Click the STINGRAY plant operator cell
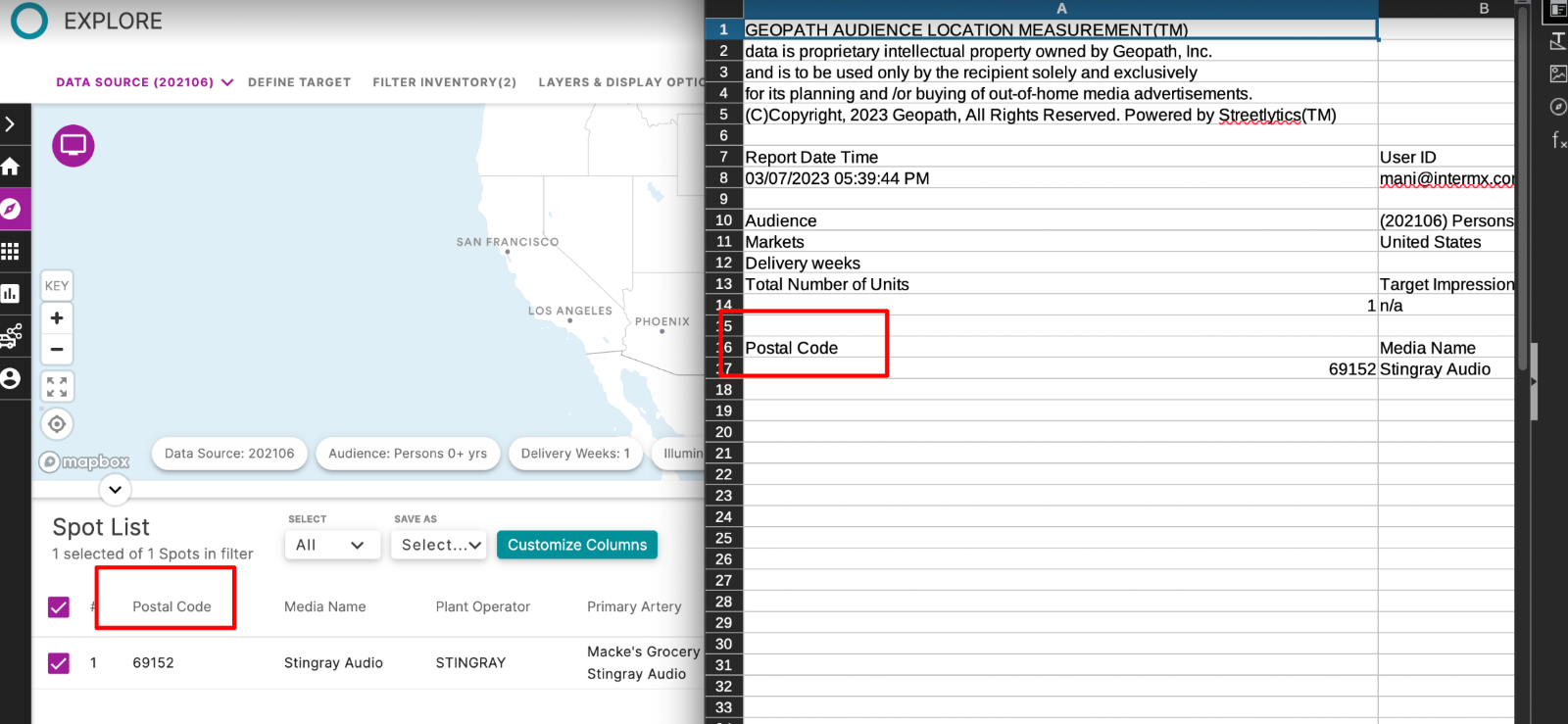The height and width of the screenshot is (724, 1568). click(470, 662)
